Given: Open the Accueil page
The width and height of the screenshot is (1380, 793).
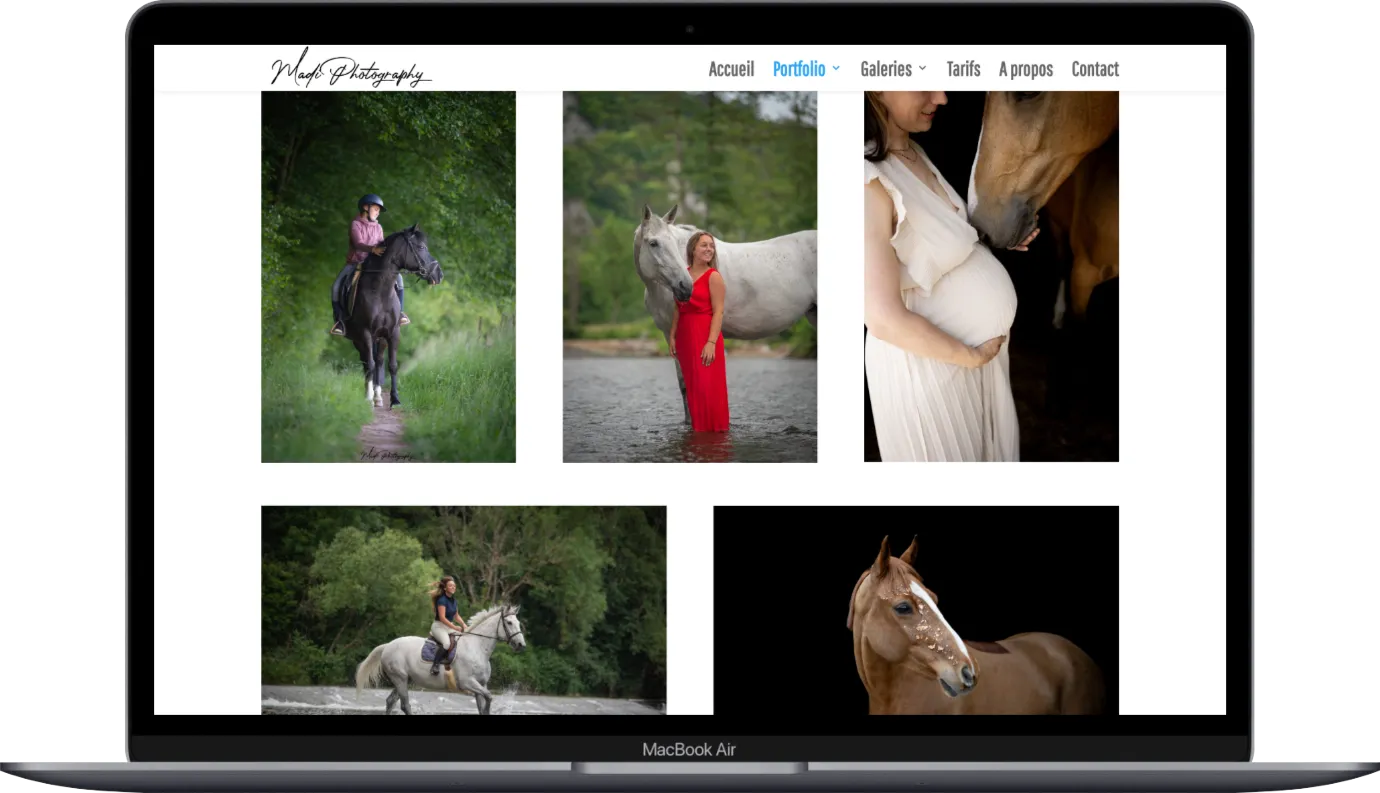Looking at the screenshot, I should tap(731, 69).
